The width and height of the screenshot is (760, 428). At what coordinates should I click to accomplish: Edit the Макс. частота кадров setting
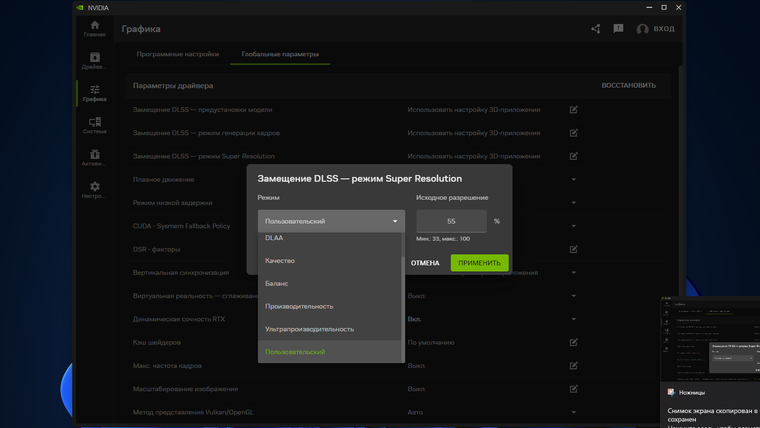573,365
